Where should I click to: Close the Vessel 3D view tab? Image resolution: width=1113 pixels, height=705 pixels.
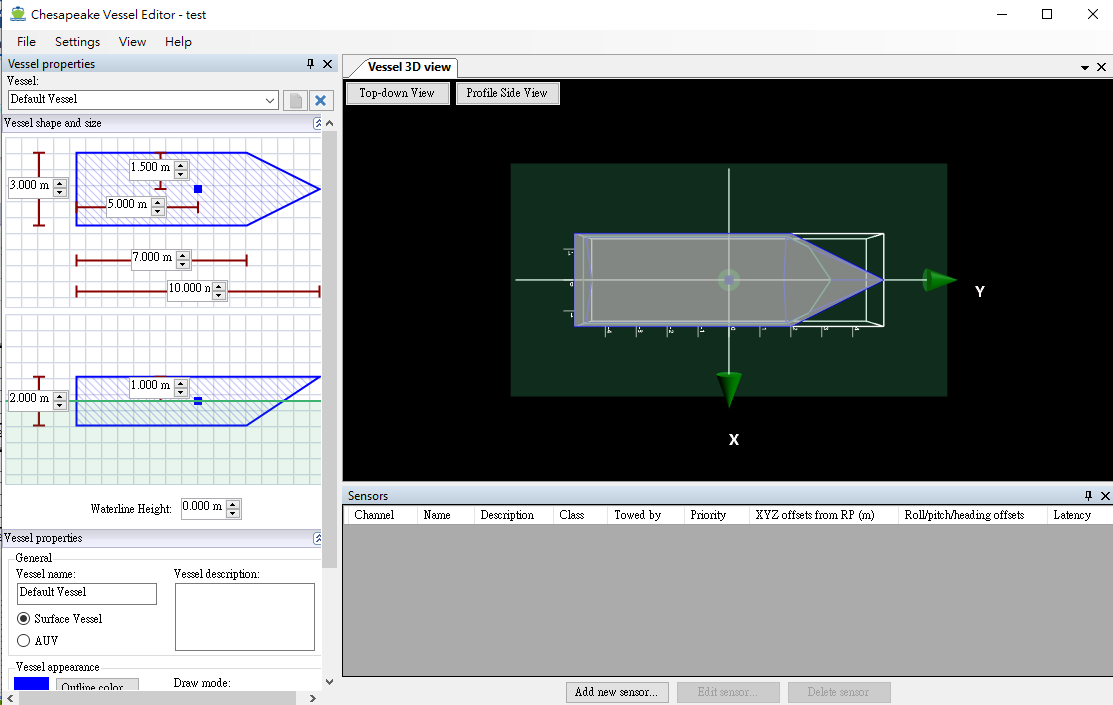pos(1101,67)
